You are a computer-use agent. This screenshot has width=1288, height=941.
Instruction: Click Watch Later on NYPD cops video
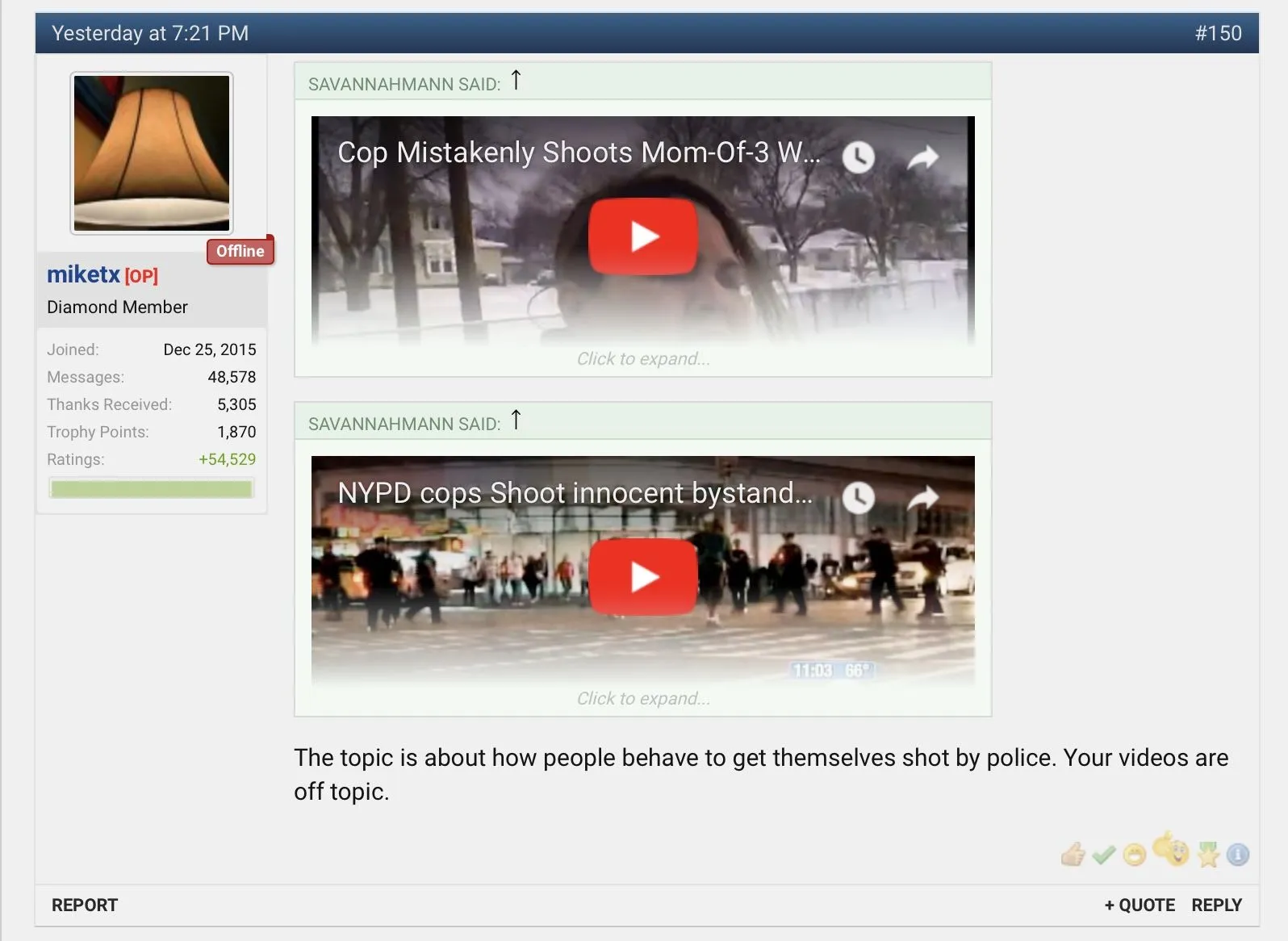click(859, 497)
